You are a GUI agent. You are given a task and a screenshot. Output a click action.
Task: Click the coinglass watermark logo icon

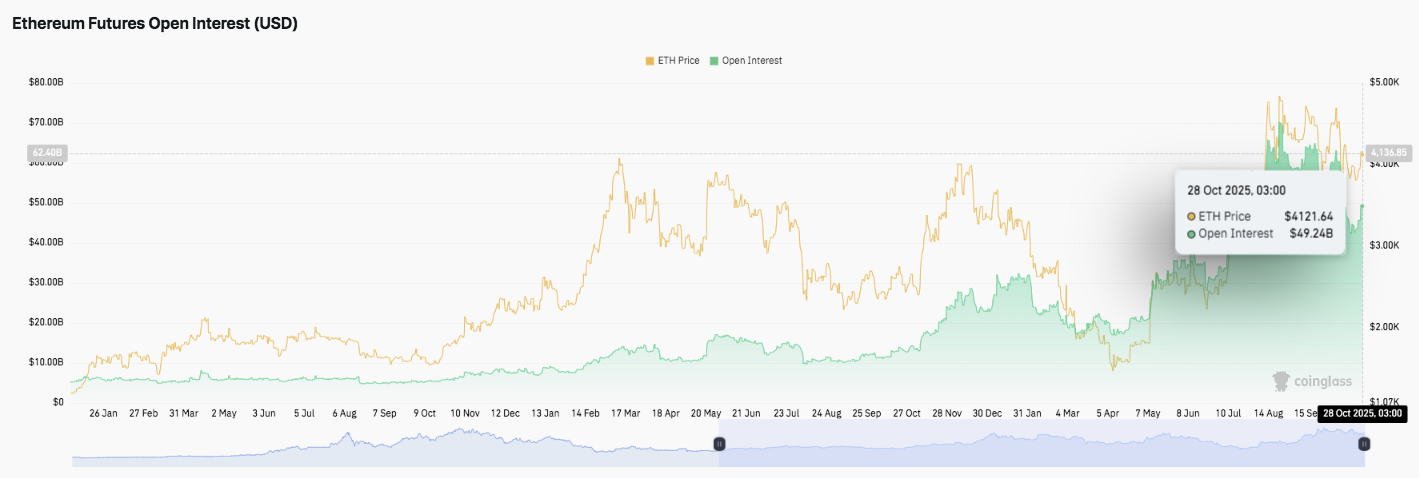1280,380
